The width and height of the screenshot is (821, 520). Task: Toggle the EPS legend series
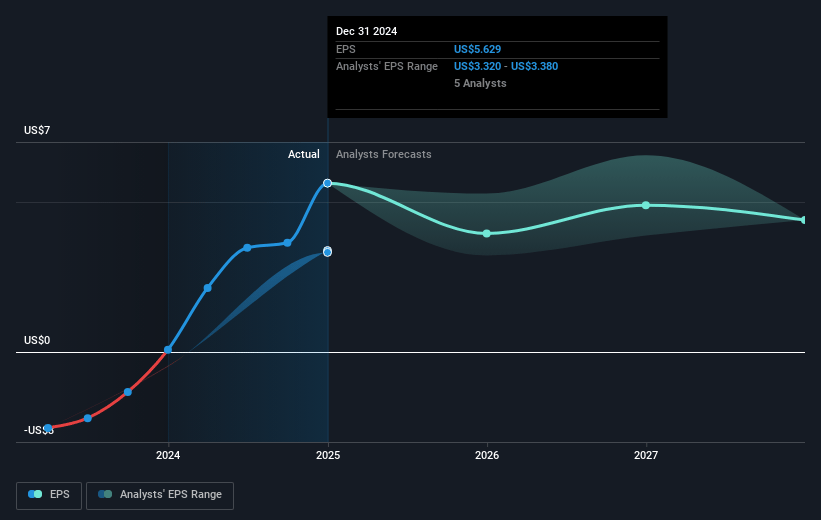pyautogui.click(x=49, y=495)
